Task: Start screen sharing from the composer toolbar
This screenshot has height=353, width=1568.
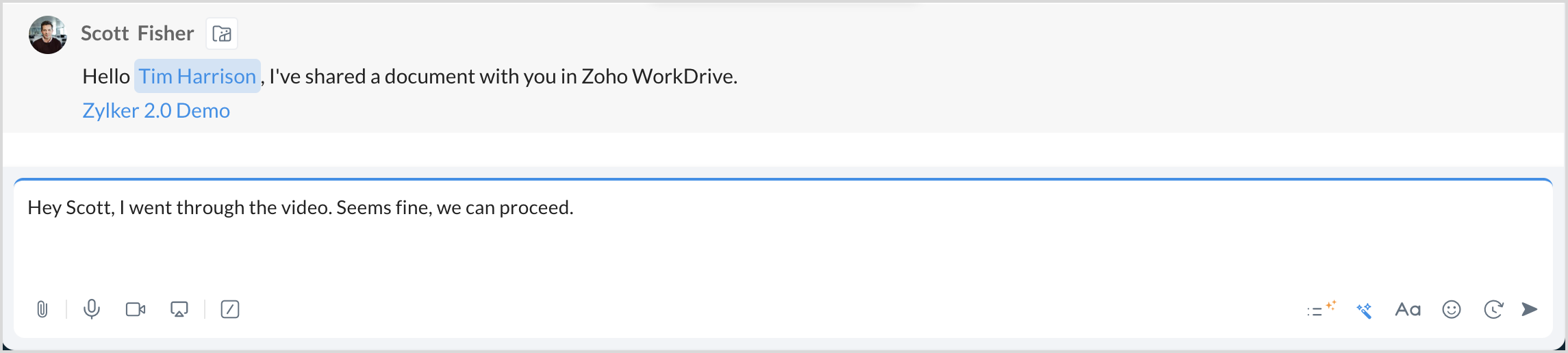Action: click(179, 309)
